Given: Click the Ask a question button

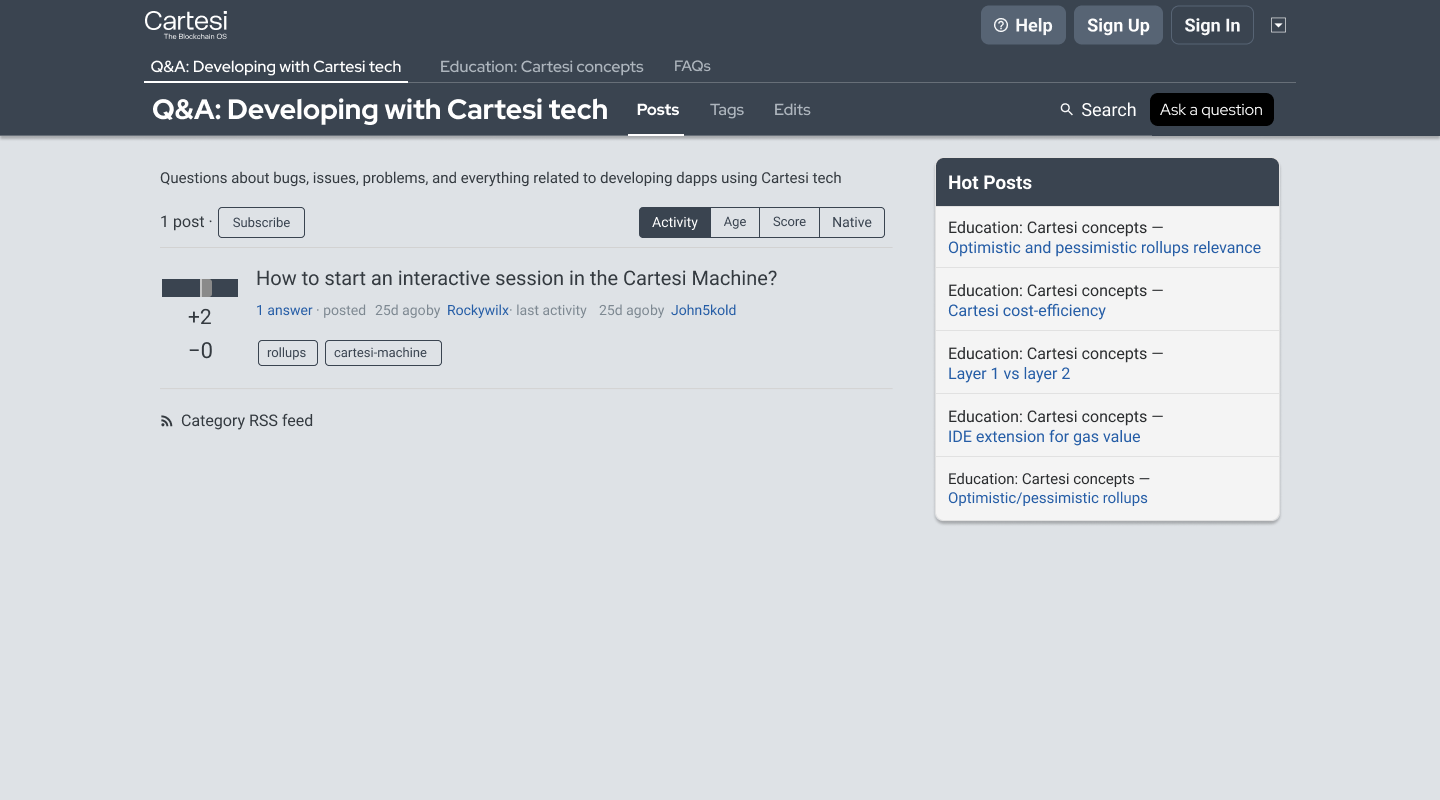Looking at the screenshot, I should point(1211,110).
